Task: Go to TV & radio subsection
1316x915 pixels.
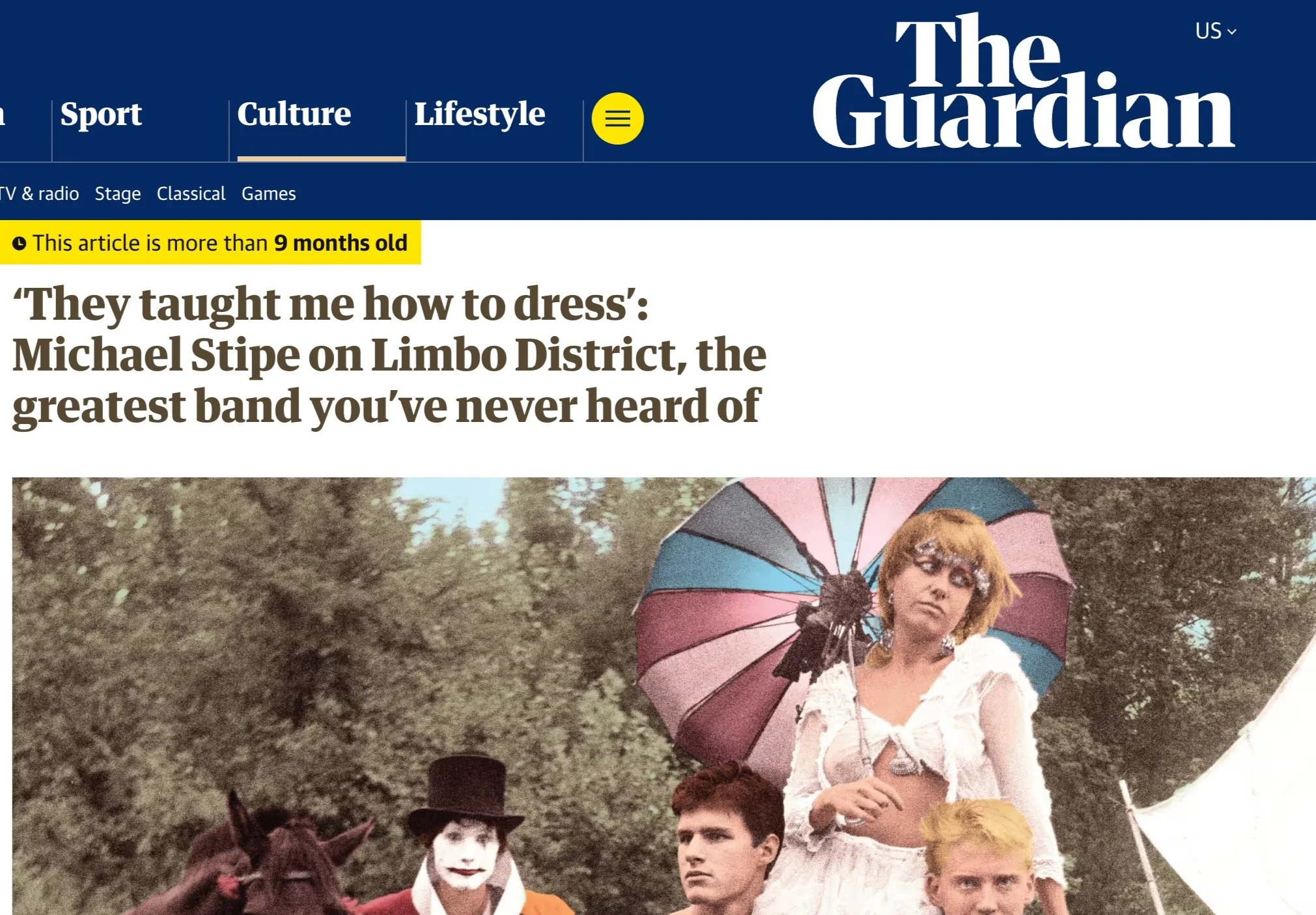Action: (x=39, y=193)
